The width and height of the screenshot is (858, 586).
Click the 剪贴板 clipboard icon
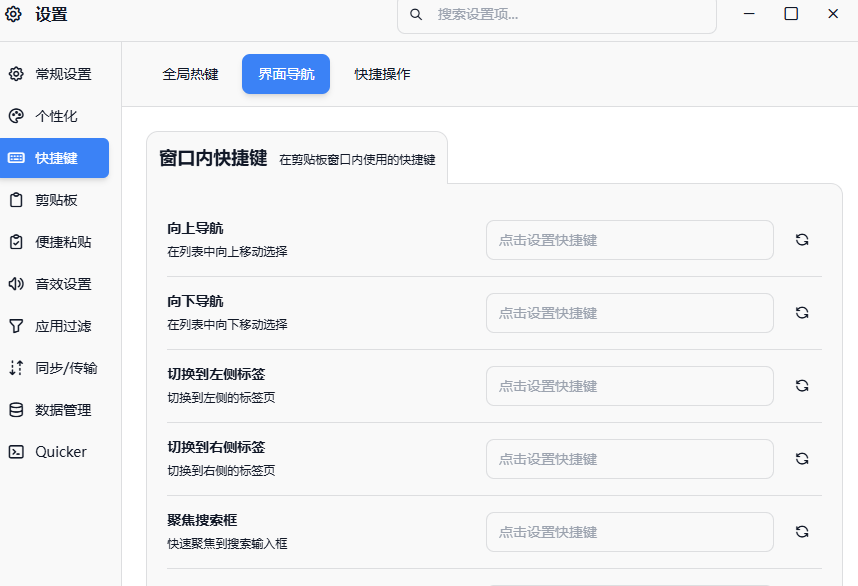16,200
